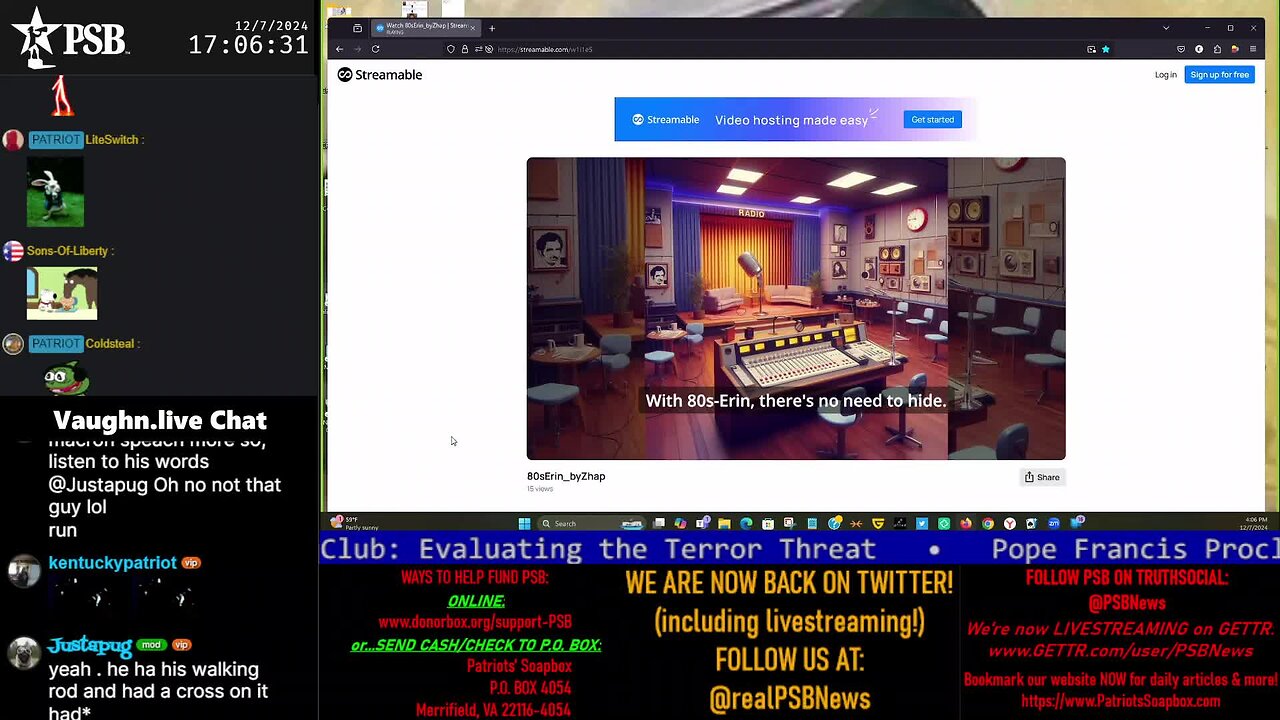Viewport: 1280px width, 720px height.
Task: Click the tracking protection shield icon
Action: click(451, 49)
